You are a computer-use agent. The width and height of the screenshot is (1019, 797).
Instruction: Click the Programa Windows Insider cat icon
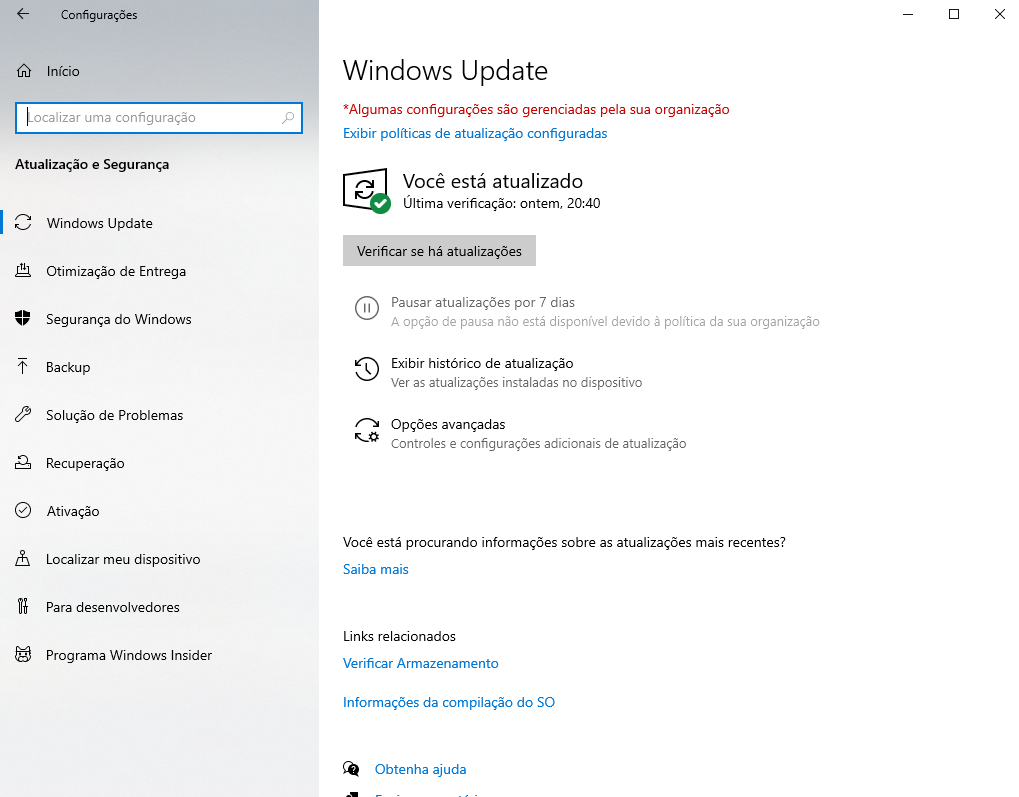click(23, 655)
